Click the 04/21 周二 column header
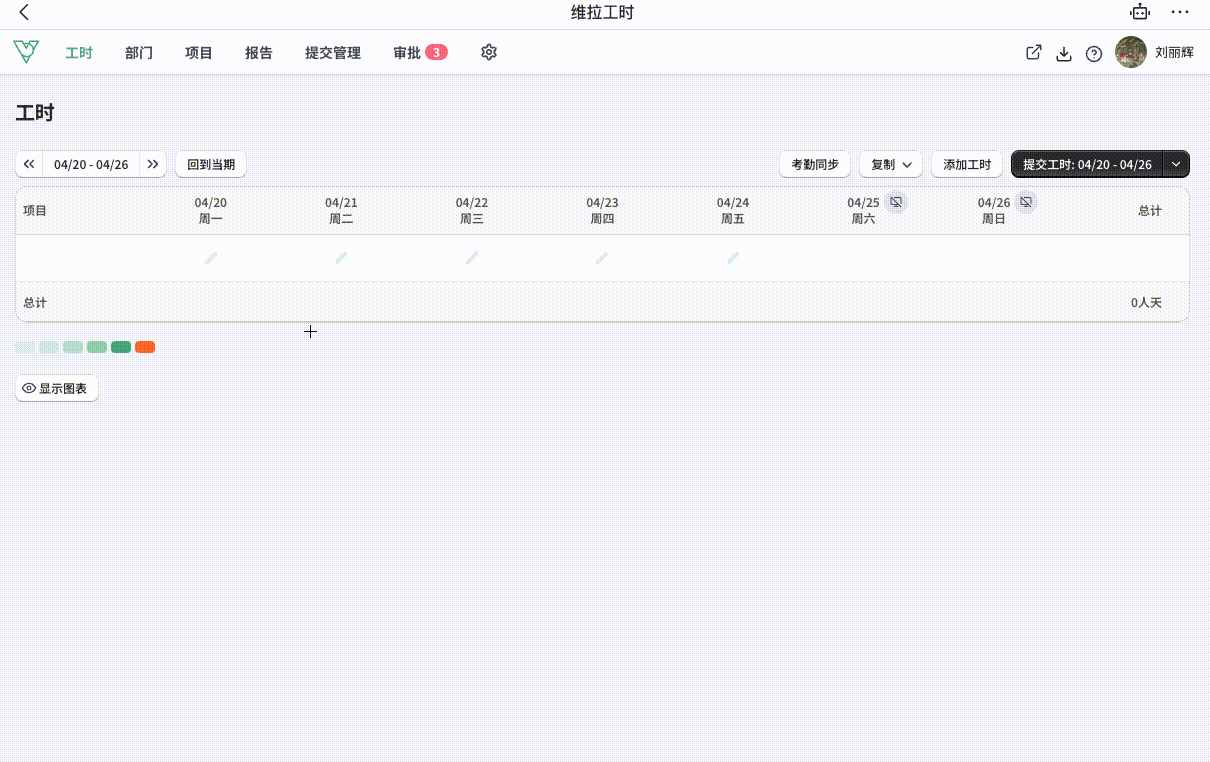 (341, 211)
